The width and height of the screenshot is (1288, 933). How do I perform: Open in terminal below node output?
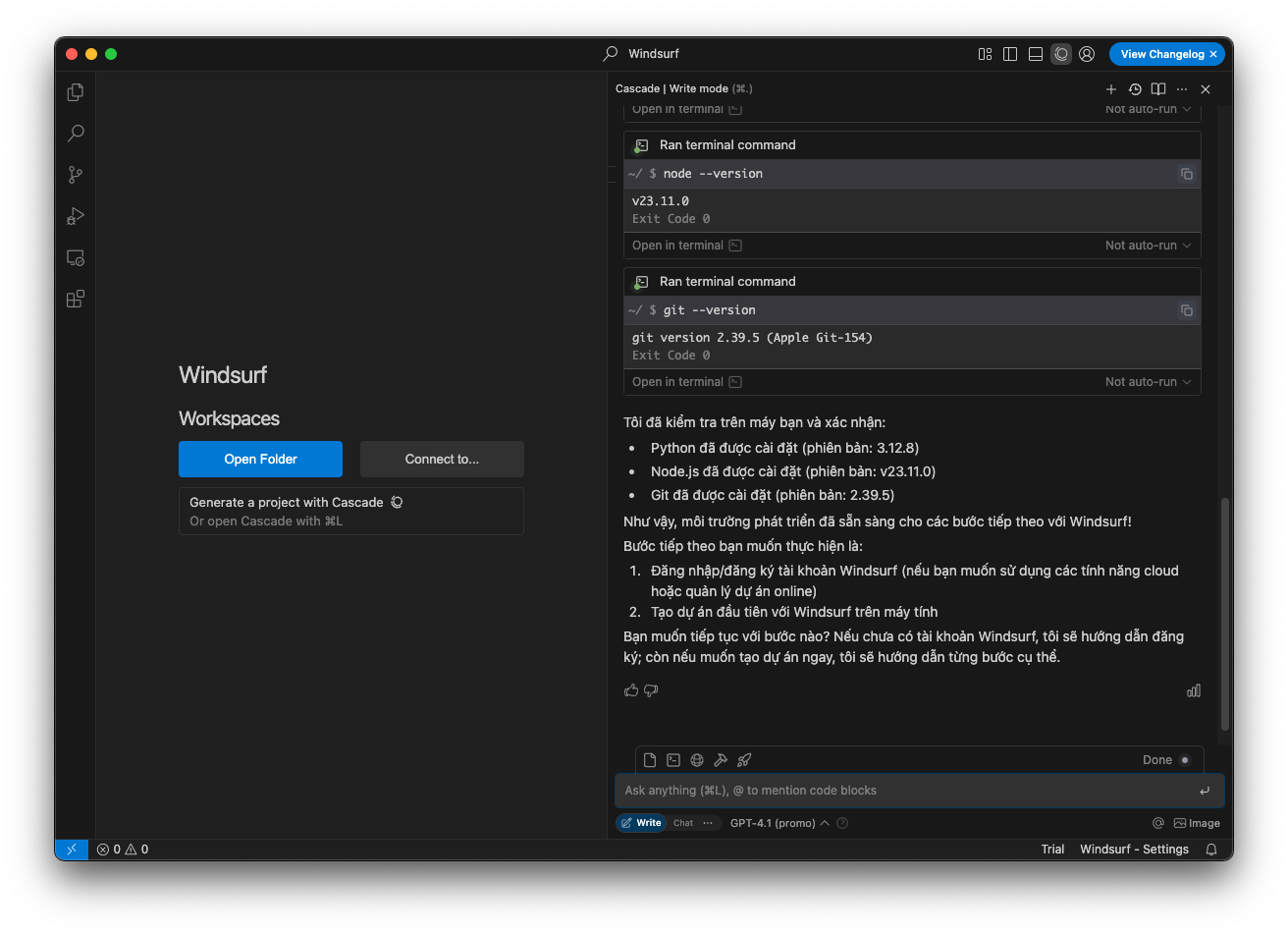[x=686, y=246]
